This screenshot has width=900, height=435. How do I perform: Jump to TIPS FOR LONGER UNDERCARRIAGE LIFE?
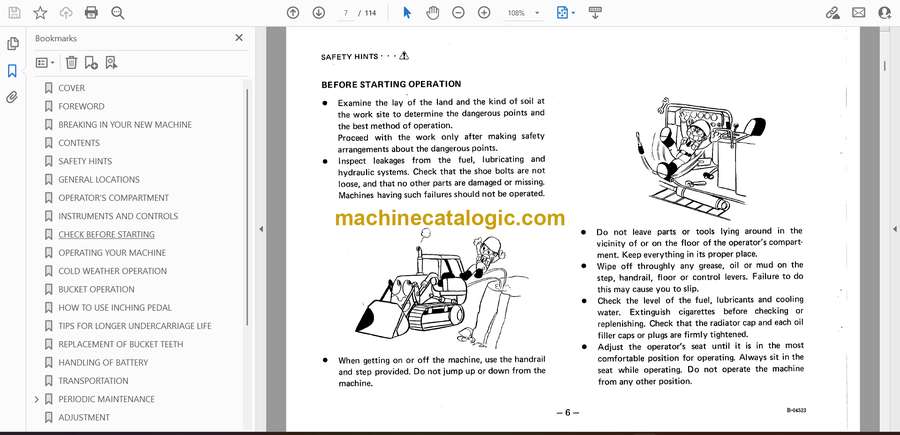tap(134, 326)
